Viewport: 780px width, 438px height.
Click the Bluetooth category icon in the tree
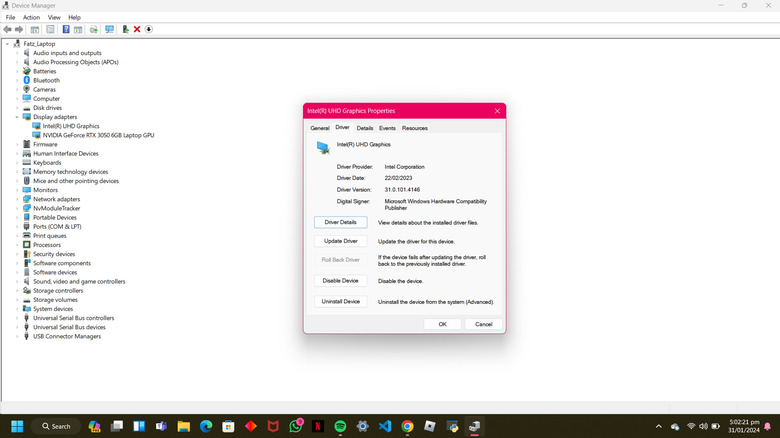tap(27, 80)
